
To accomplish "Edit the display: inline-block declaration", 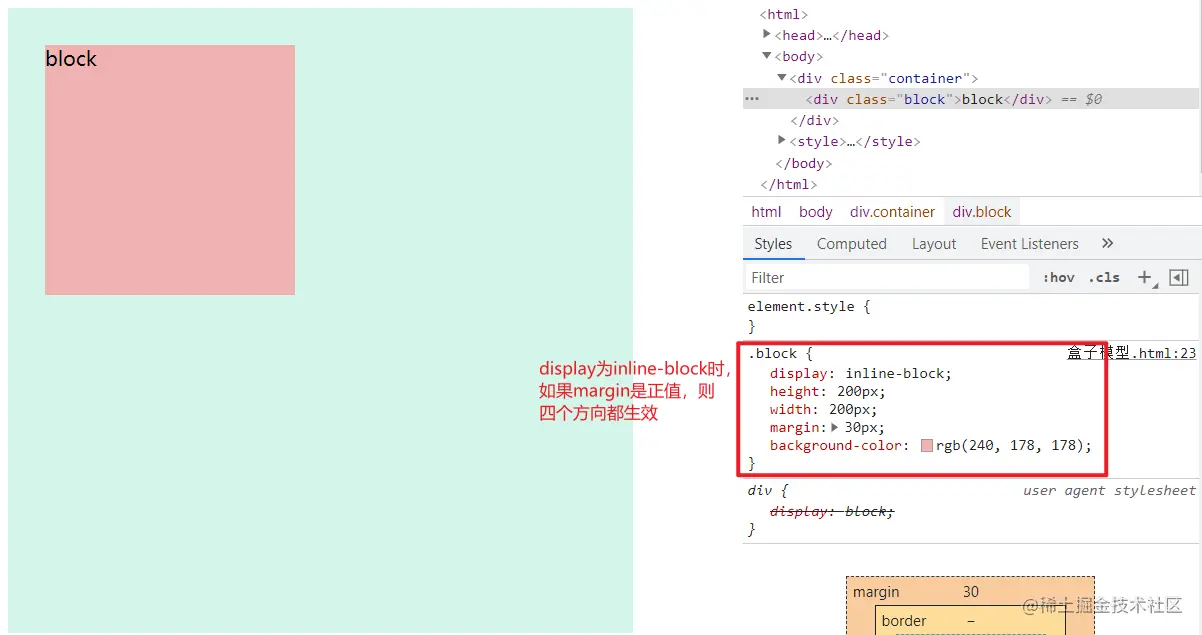I will pos(861,373).
